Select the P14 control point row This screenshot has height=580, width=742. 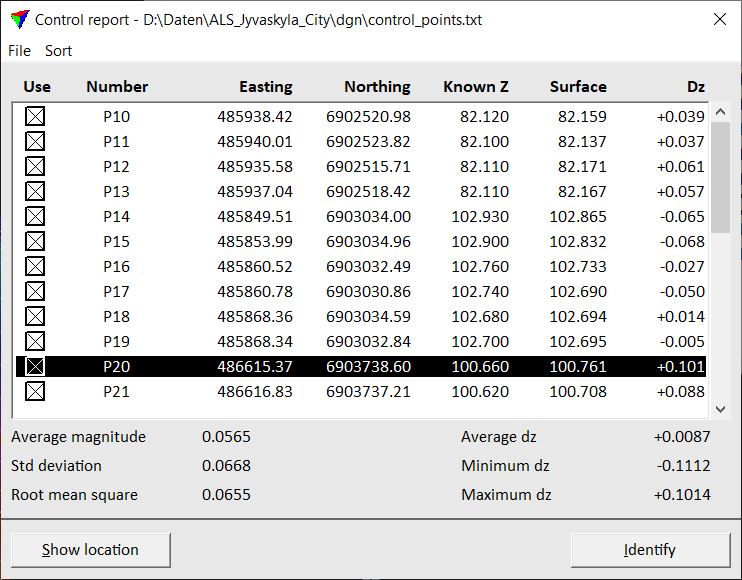[117, 217]
